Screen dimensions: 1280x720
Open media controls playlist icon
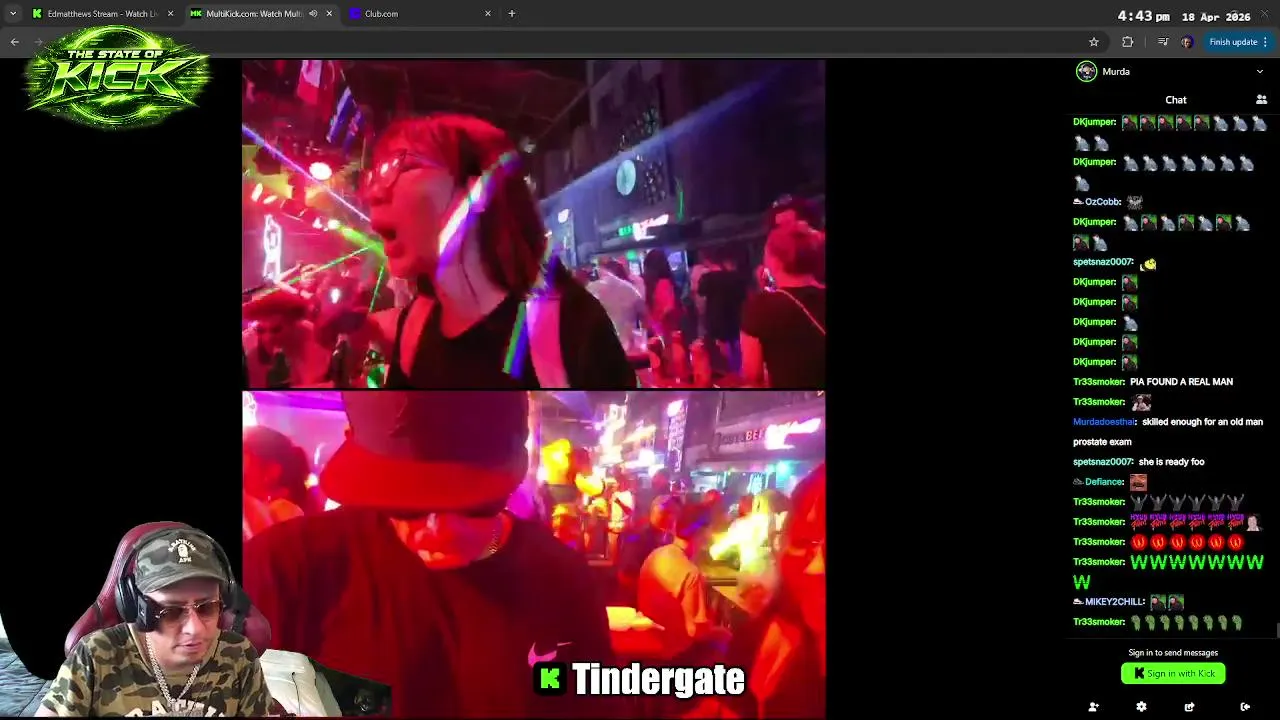(x=1162, y=42)
